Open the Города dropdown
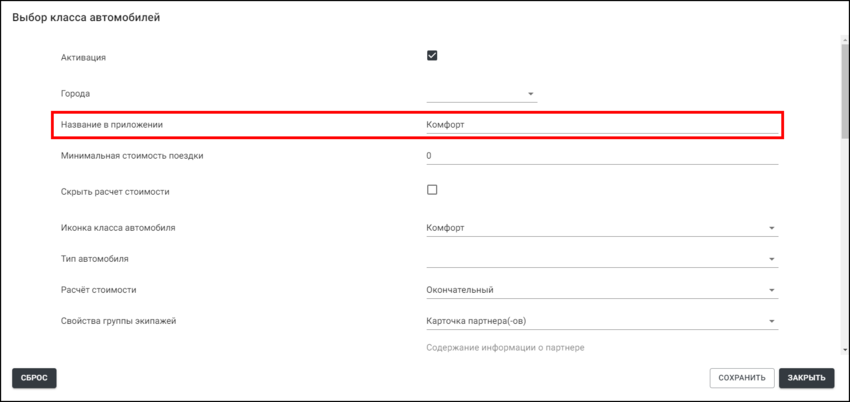 click(482, 94)
